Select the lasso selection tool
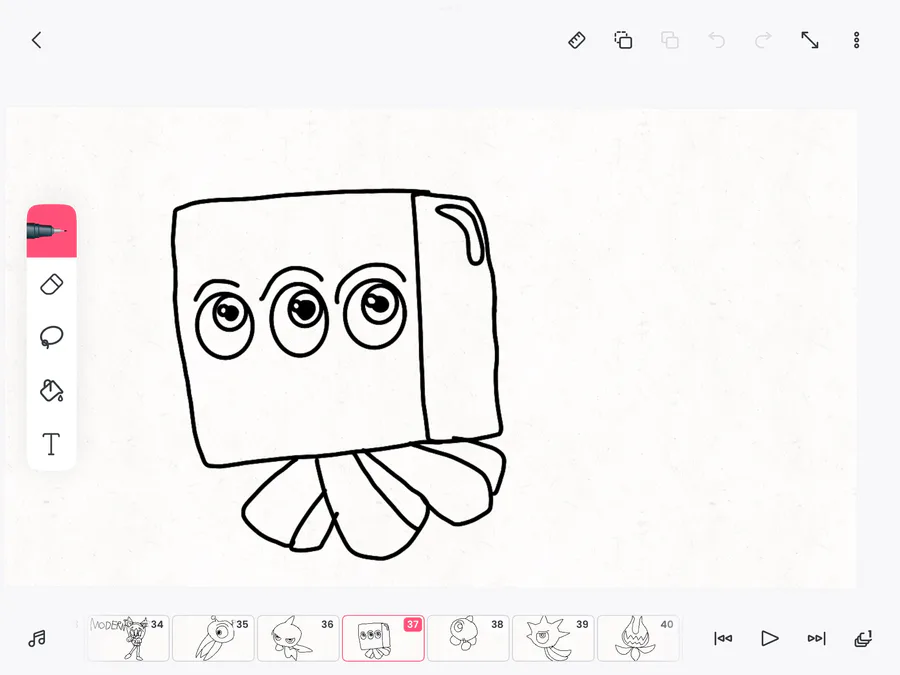The width and height of the screenshot is (900, 675). 52,337
